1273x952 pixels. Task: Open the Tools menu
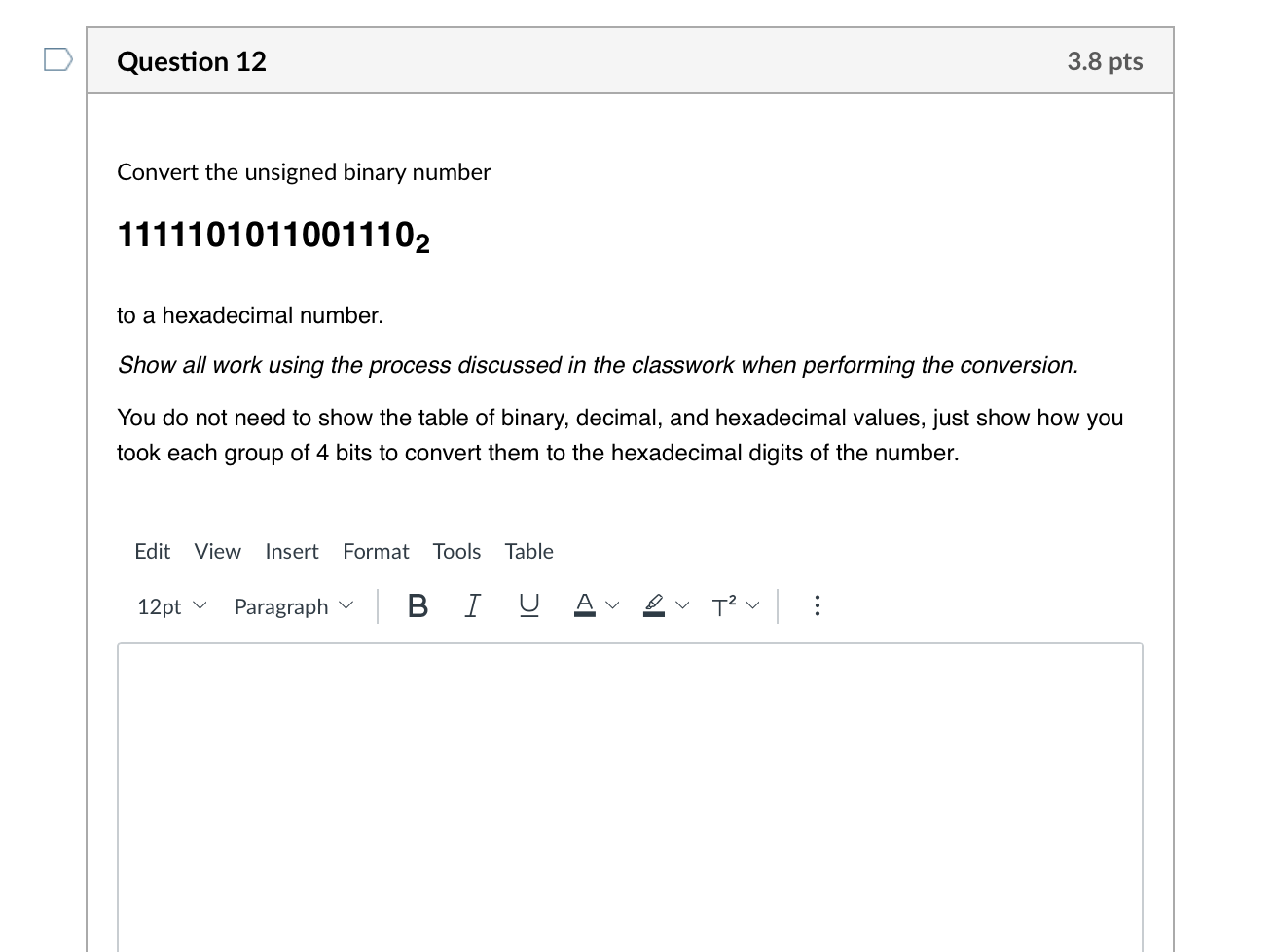click(456, 551)
